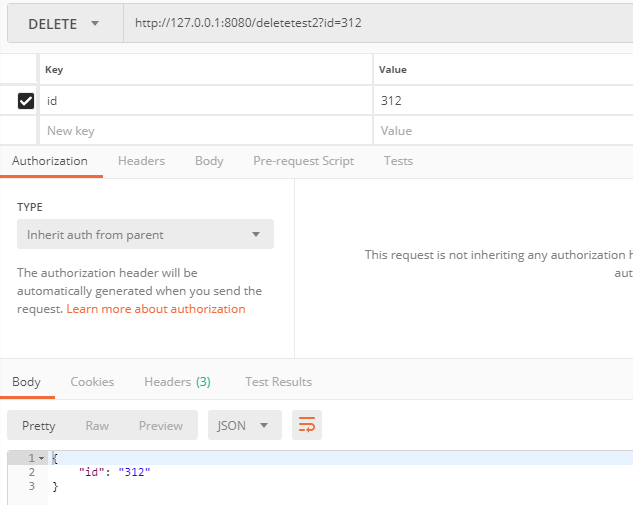
Task: Click the New key input field
Action: (206, 131)
